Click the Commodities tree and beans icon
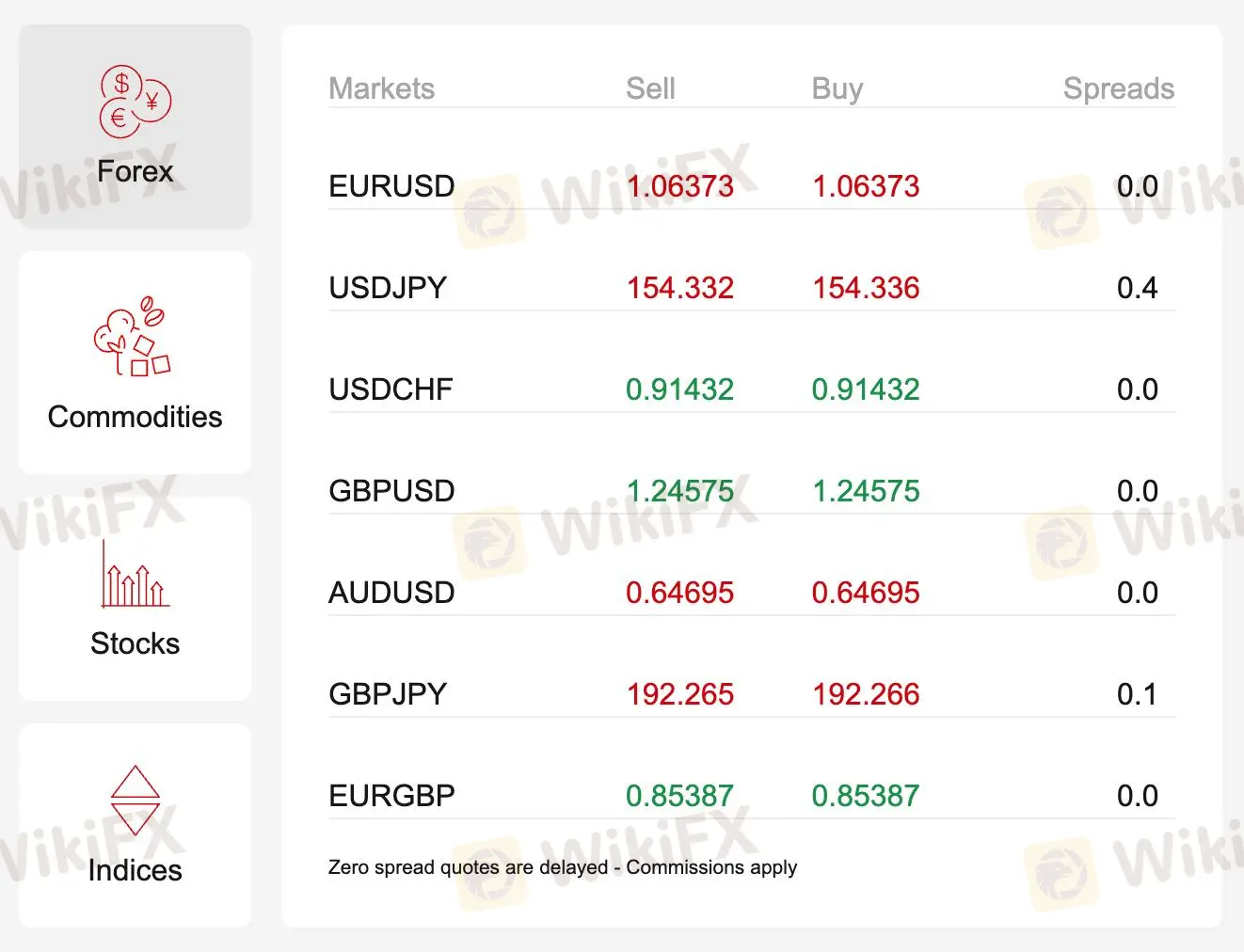 click(132, 337)
